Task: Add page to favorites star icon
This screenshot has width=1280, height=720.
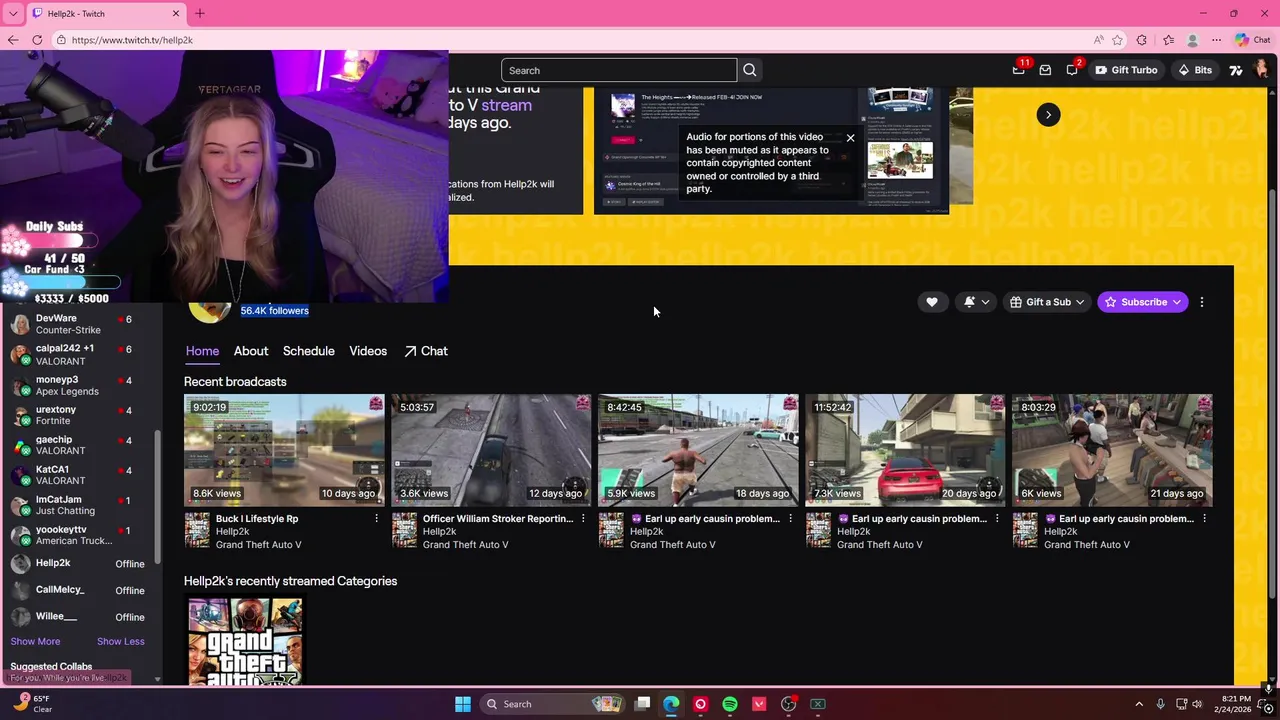Action: 1118,40
